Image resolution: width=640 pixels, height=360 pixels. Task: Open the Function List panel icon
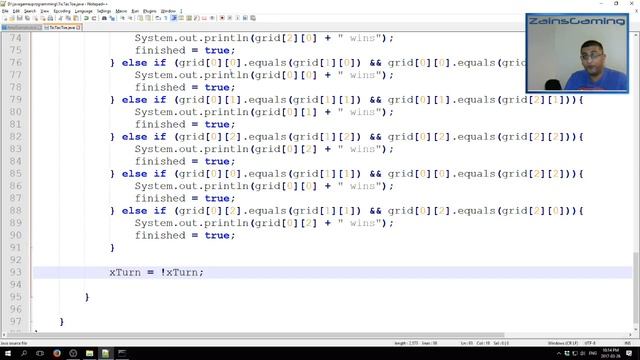pos(197,18)
